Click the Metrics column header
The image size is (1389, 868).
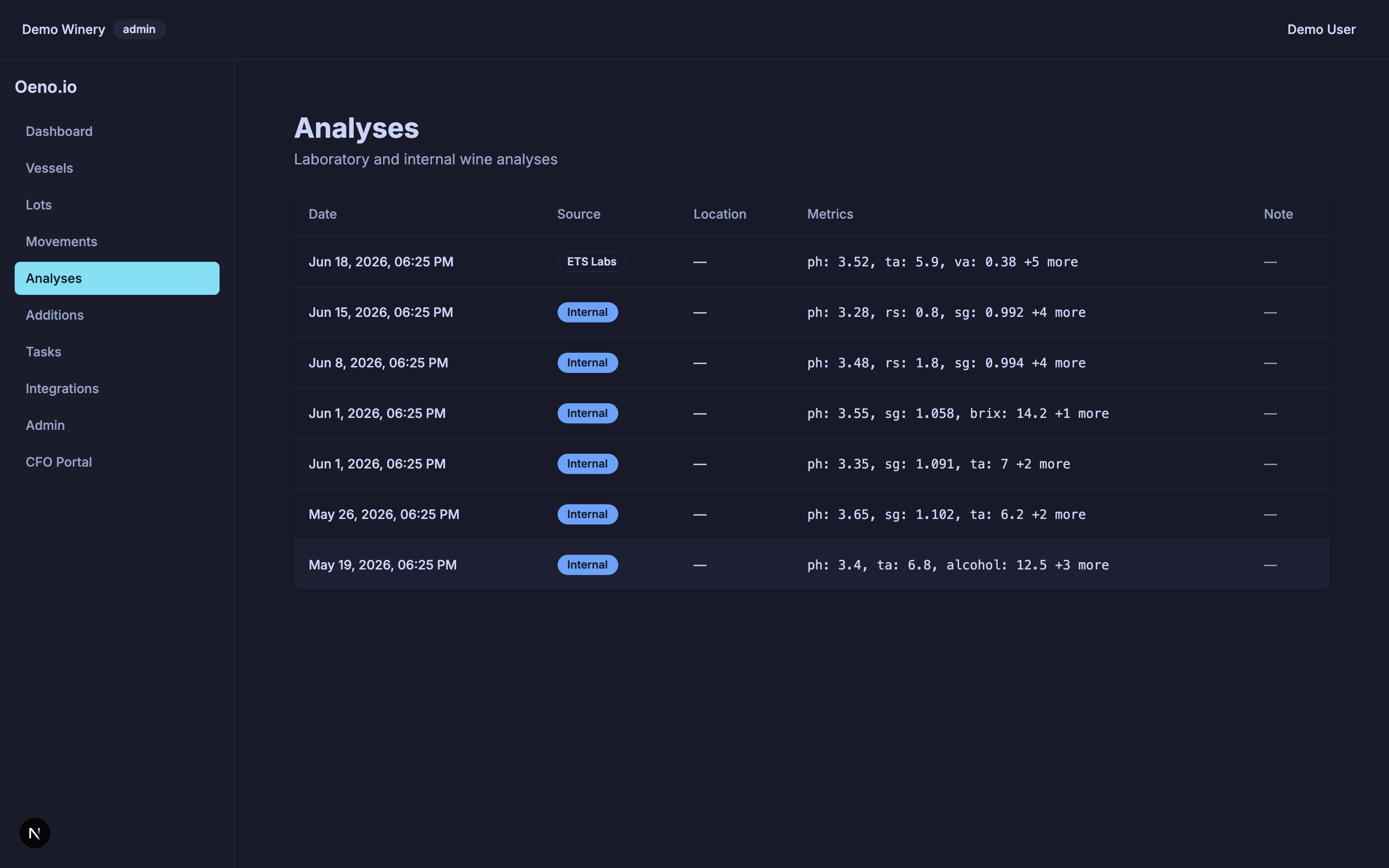[x=830, y=214]
